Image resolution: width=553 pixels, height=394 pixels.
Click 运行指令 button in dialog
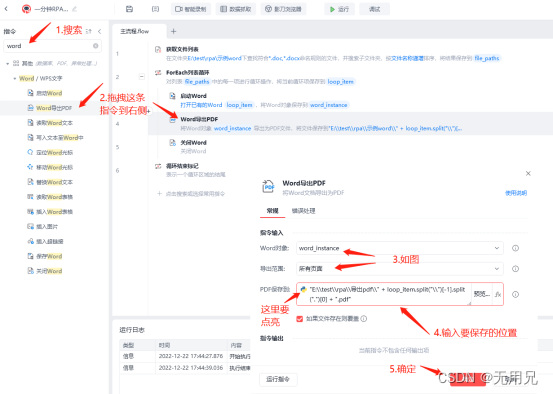(x=278, y=379)
